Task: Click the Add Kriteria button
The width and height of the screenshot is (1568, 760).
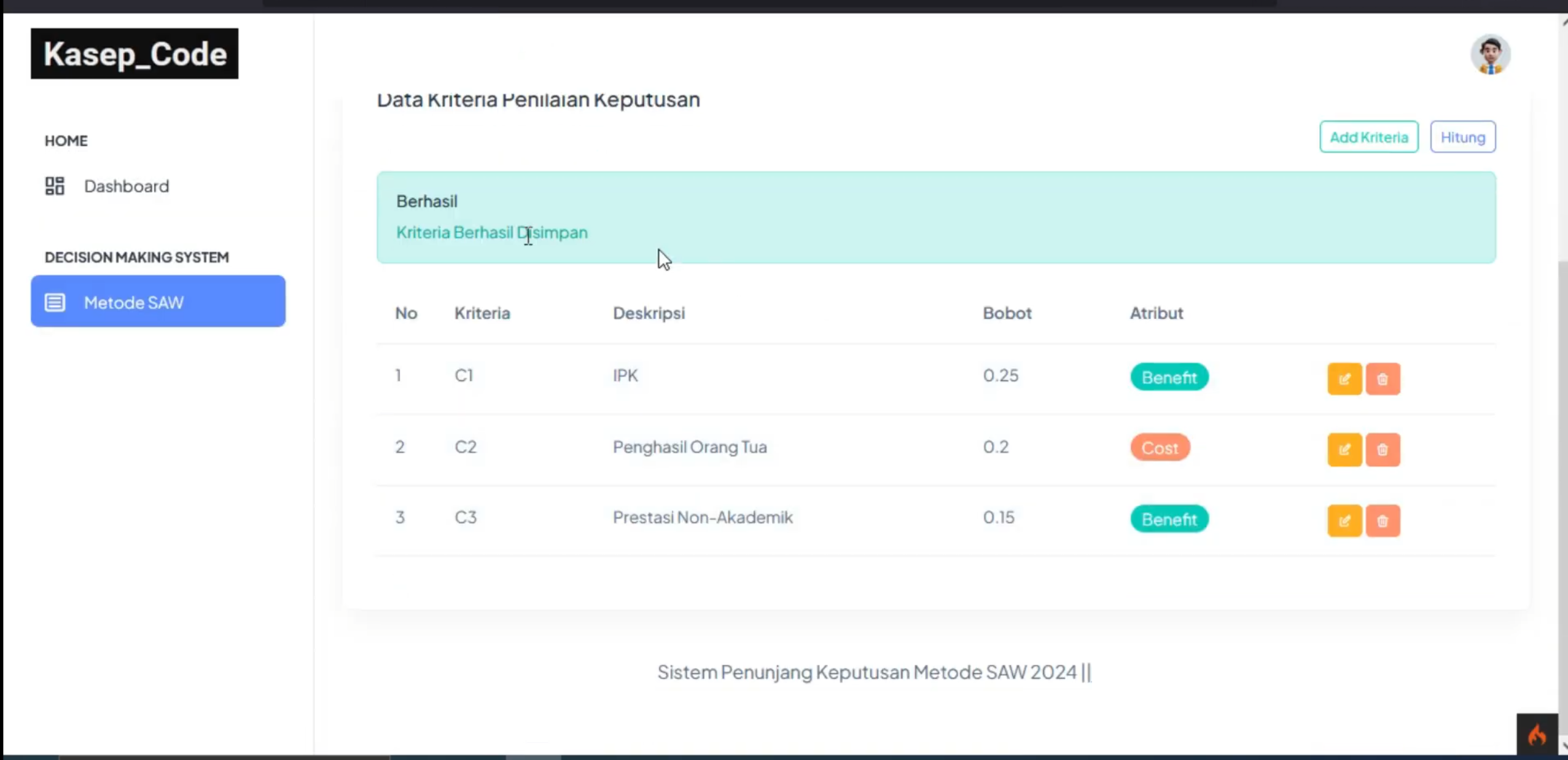Action: [1369, 136]
